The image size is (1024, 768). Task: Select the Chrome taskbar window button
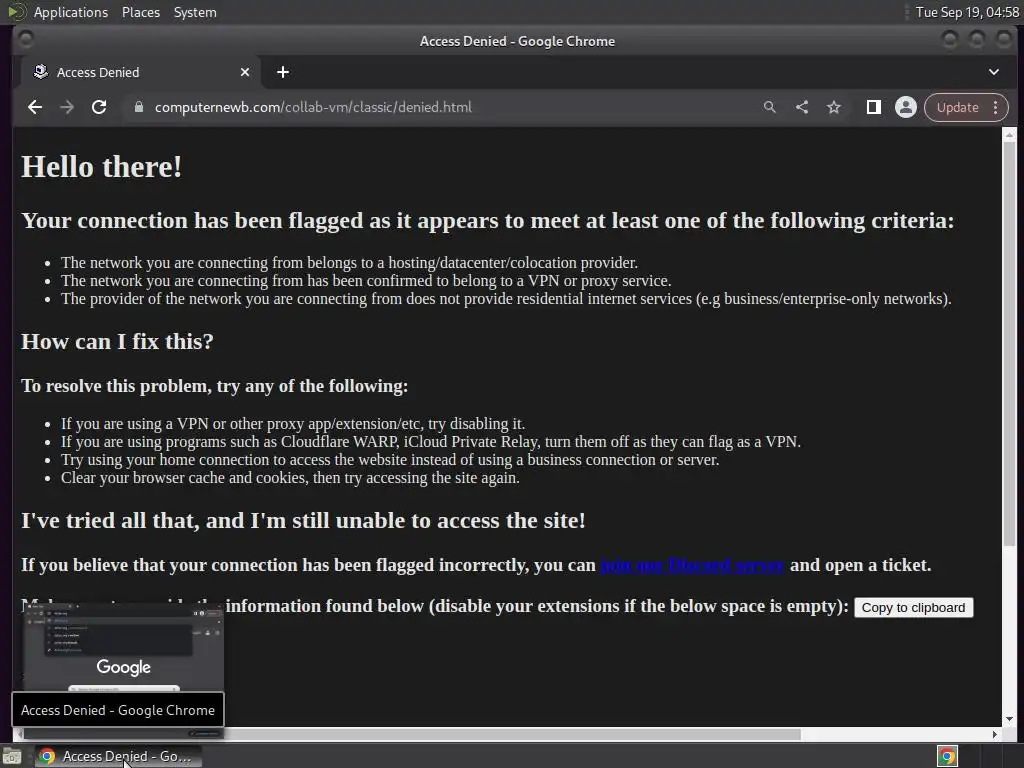[x=117, y=756]
